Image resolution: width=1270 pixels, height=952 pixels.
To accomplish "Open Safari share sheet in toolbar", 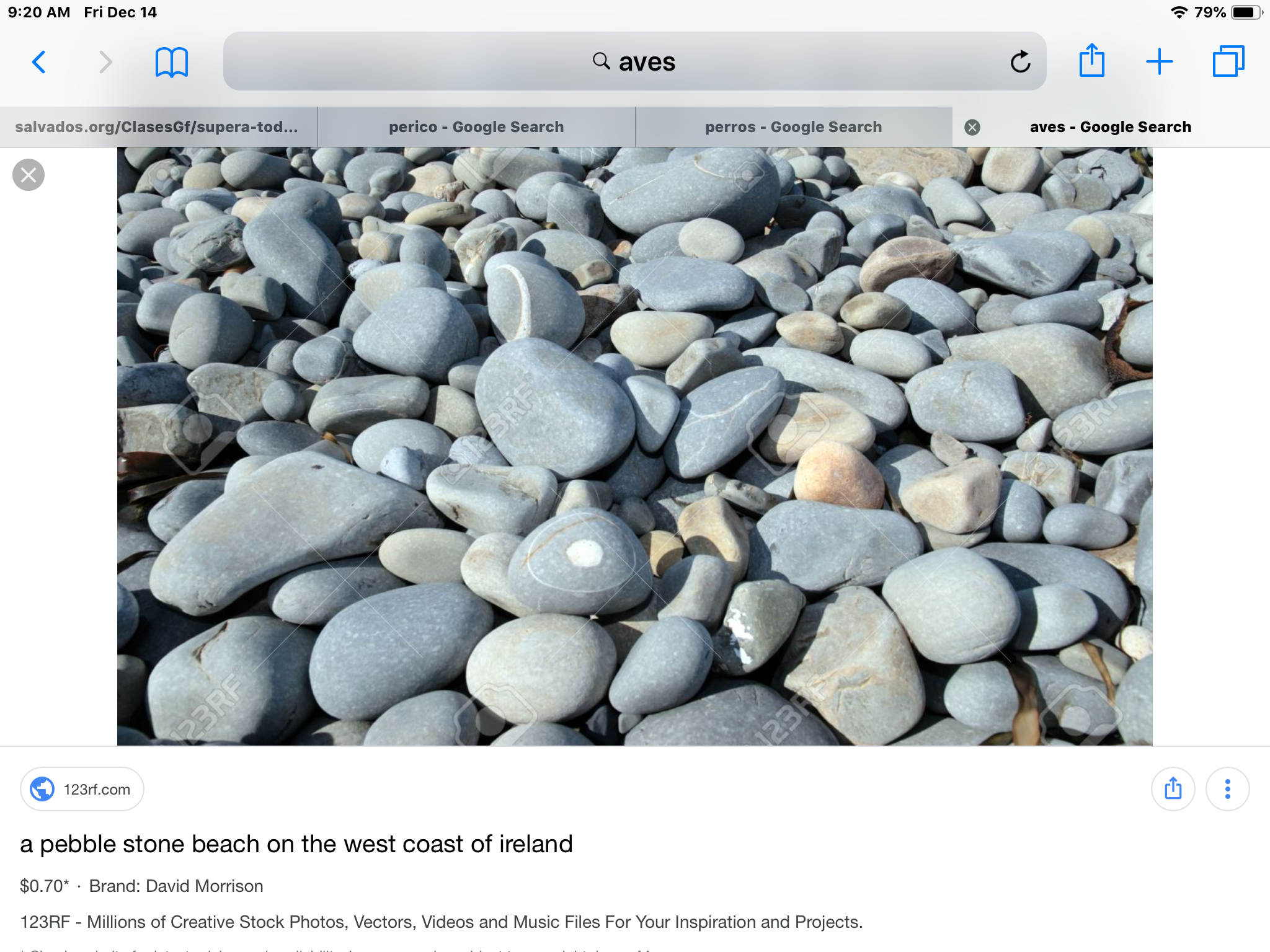I will tap(1091, 61).
